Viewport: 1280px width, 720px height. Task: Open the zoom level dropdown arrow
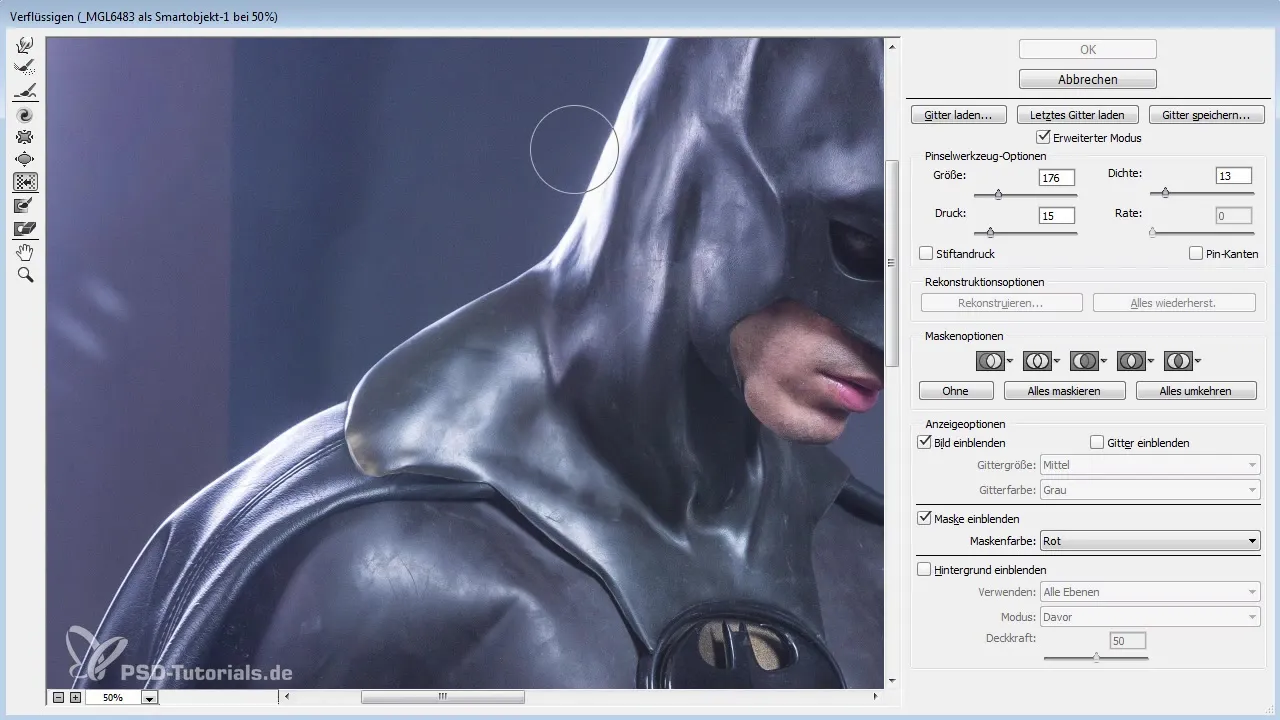click(x=149, y=698)
